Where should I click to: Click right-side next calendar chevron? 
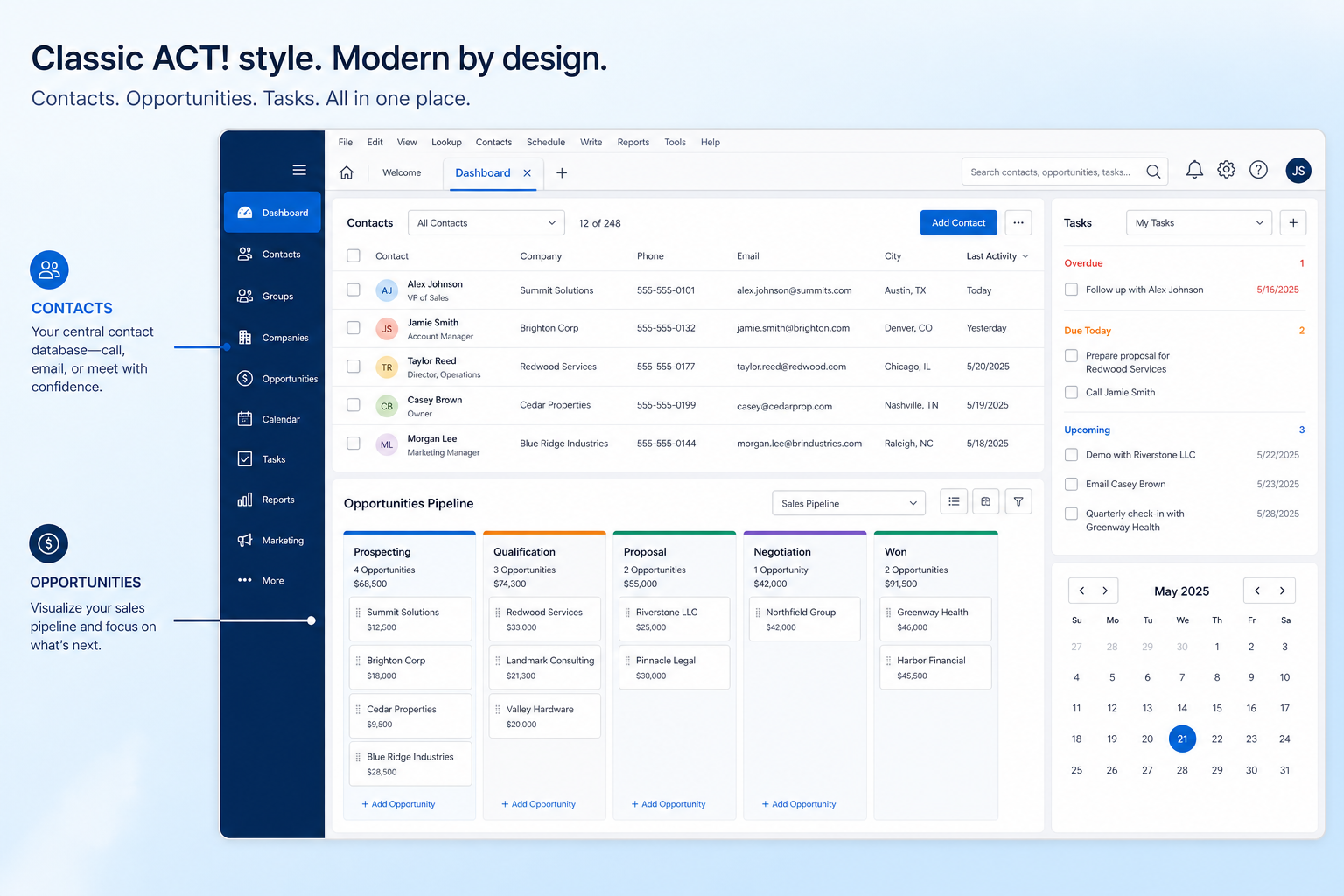[1282, 591]
